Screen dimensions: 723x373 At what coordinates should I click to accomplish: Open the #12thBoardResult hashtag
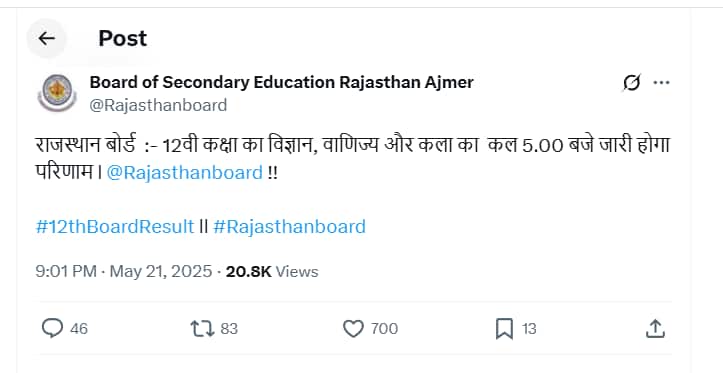click(x=115, y=227)
